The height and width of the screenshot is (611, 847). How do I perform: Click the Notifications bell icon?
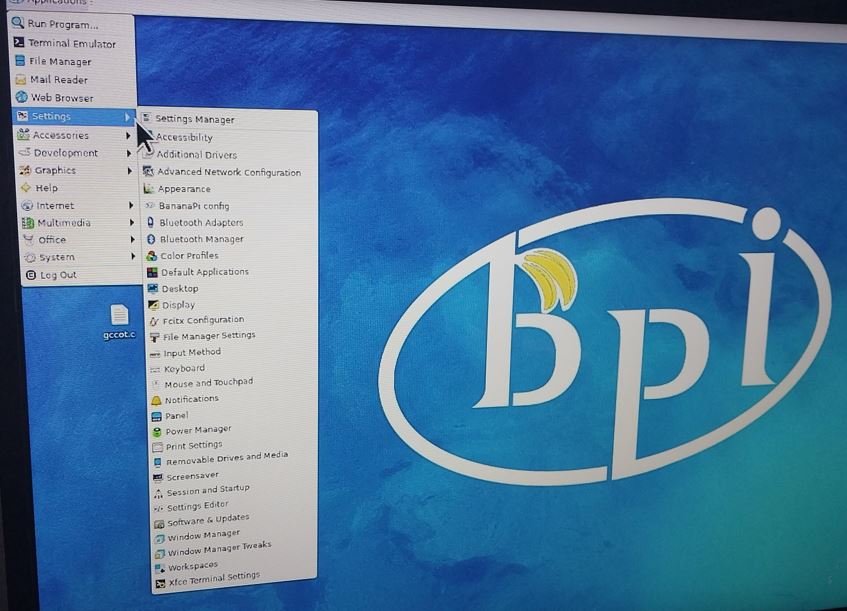(156, 400)
